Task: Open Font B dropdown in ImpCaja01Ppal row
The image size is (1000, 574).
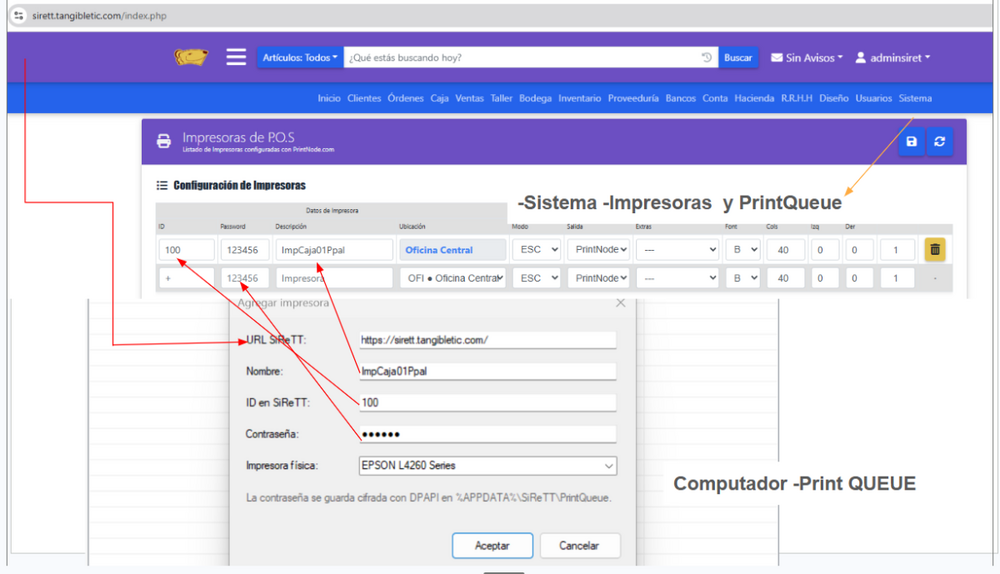Action: pyautogui.click(x=742, y=249)
